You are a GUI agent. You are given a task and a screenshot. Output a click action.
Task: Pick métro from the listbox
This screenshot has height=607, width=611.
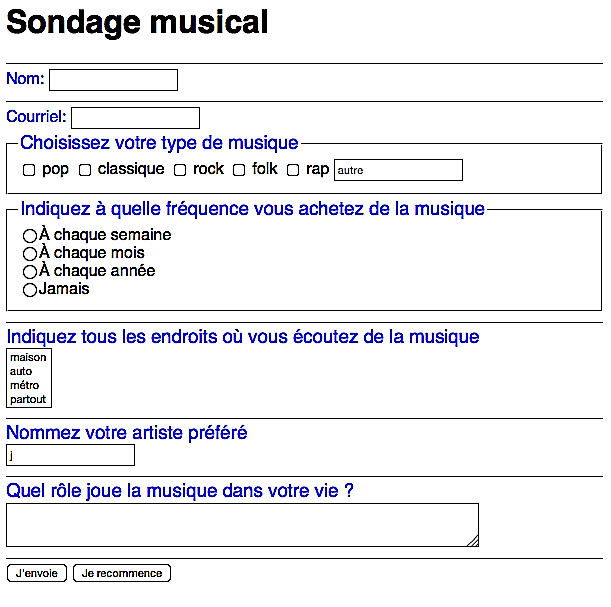(24, 385)
